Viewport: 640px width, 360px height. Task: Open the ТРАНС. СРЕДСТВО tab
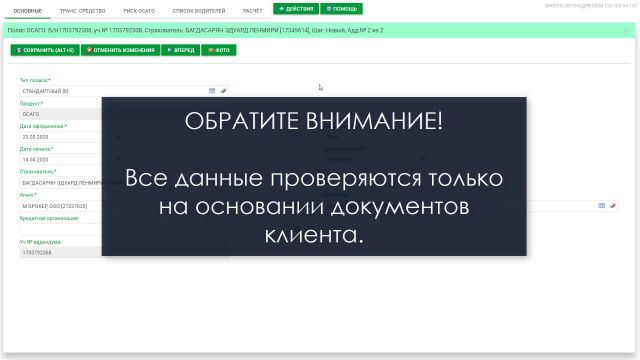point(82,11)
